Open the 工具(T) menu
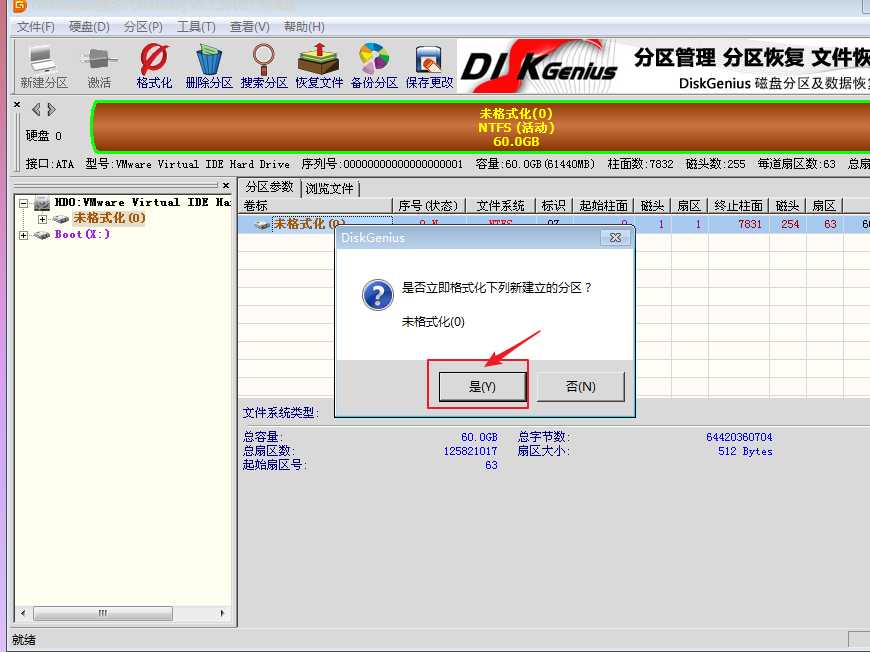The height and width of the screenshot is (652, 870). 196,27
